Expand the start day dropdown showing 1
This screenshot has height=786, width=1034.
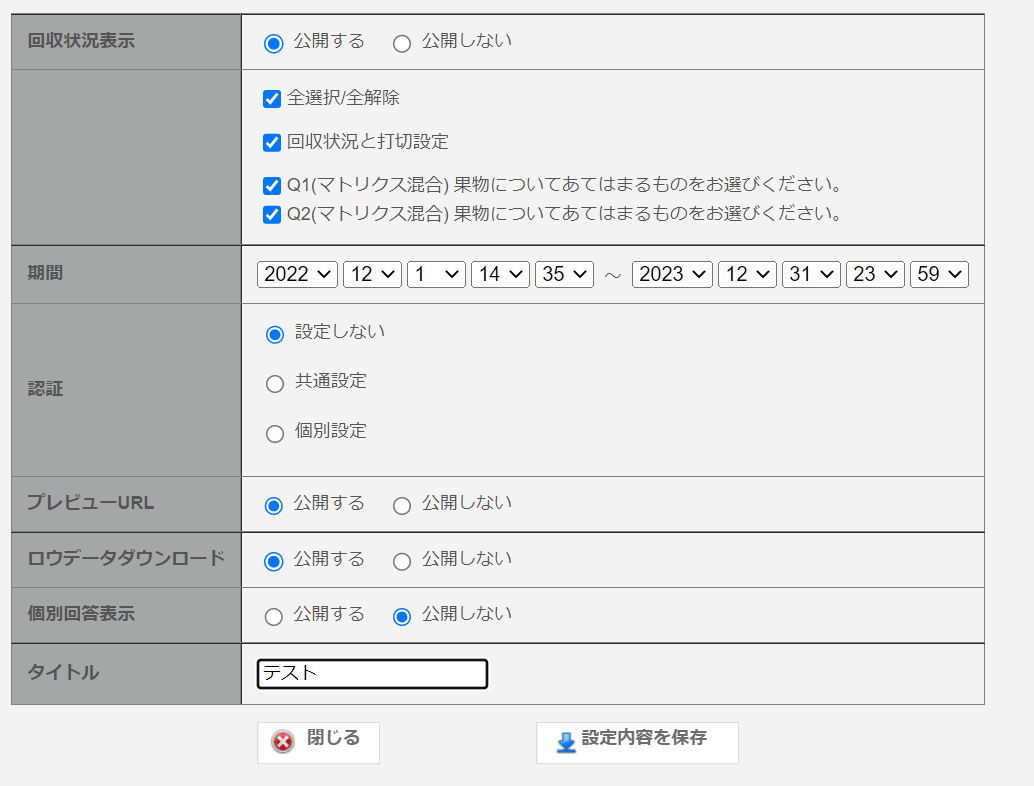coord(436,274)
